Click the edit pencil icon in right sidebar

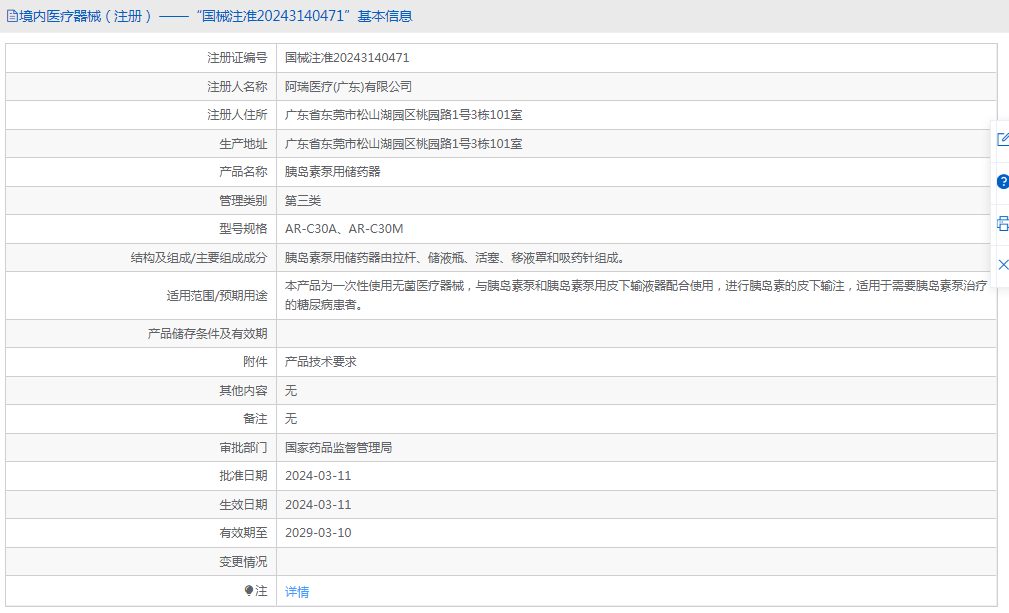pos(1003,139)
